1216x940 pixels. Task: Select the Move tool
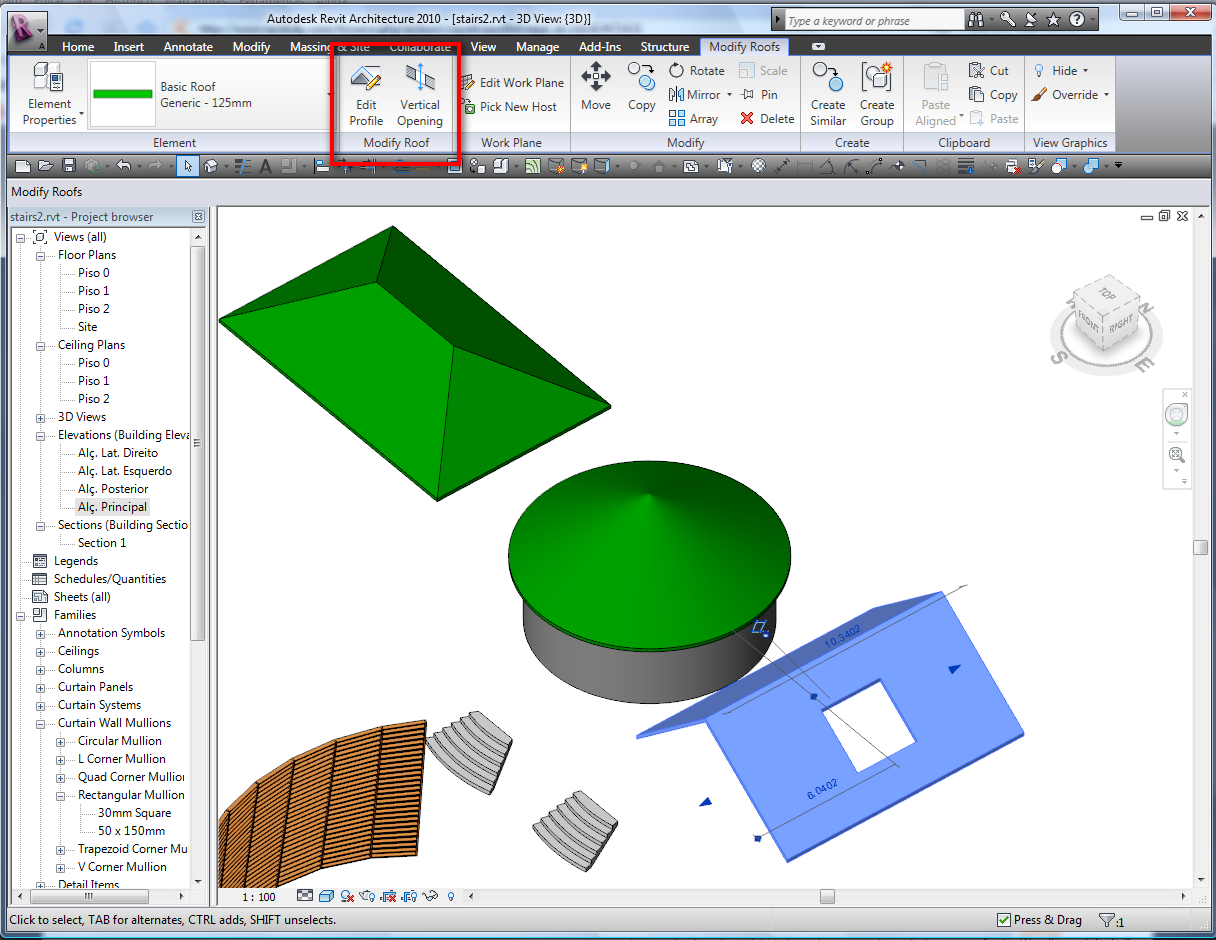tap(596, 85)
